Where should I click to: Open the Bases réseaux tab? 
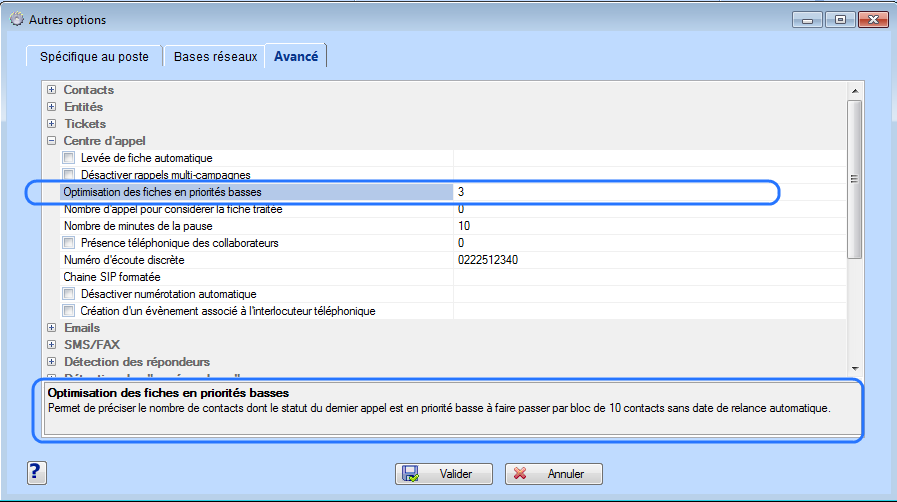pos(215,57)
